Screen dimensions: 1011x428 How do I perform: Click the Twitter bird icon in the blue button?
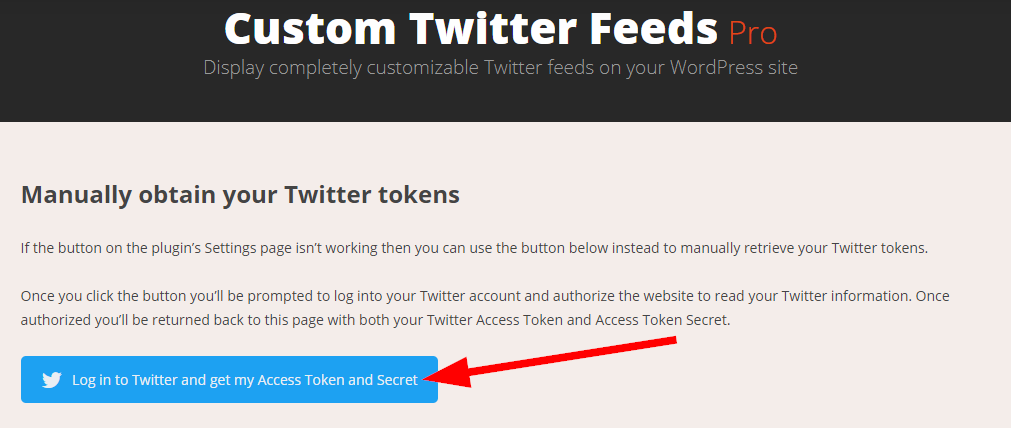pyautogui.click(x=52, y=380)
